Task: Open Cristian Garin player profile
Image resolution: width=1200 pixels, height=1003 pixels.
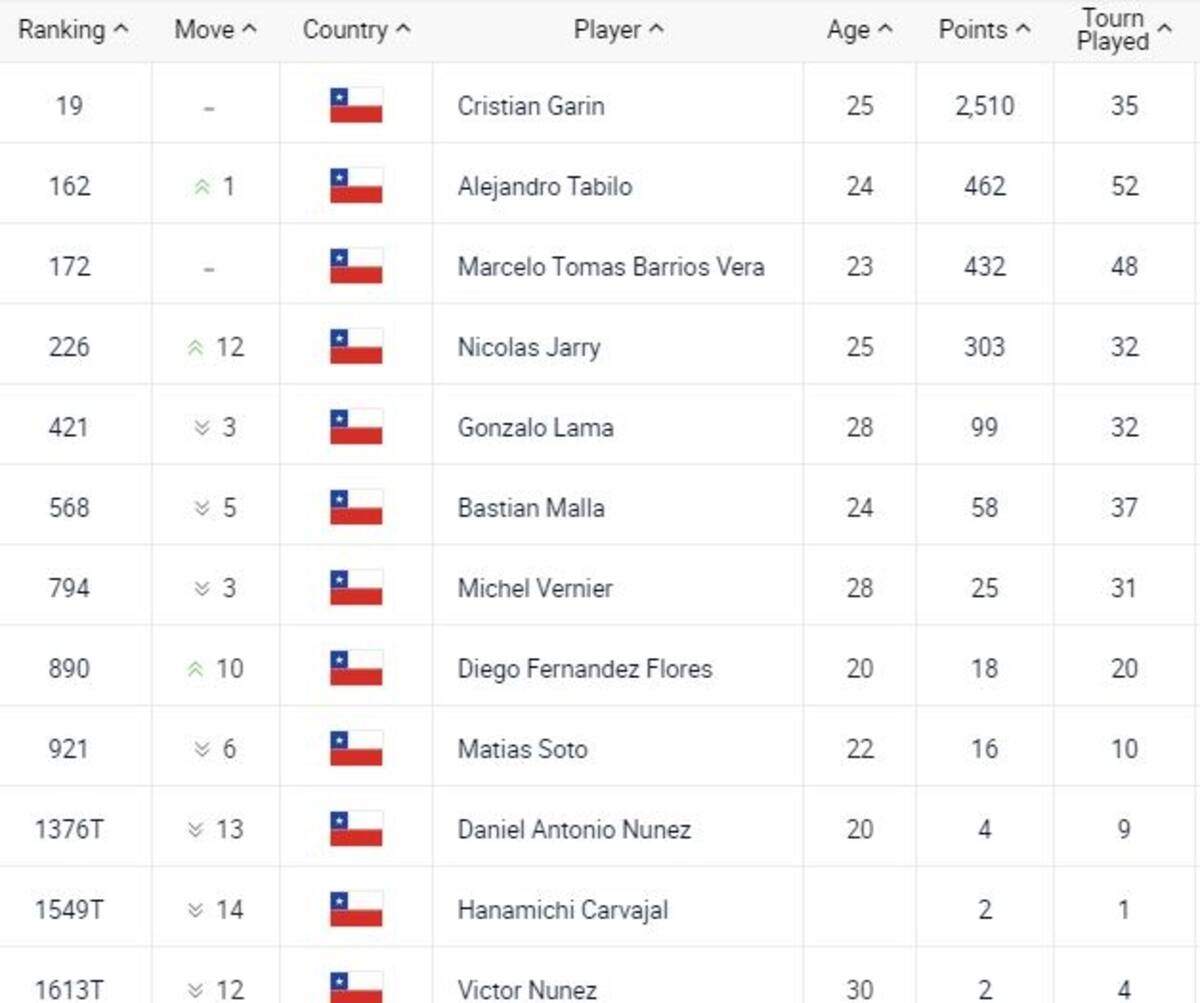Action: (530, 106)
